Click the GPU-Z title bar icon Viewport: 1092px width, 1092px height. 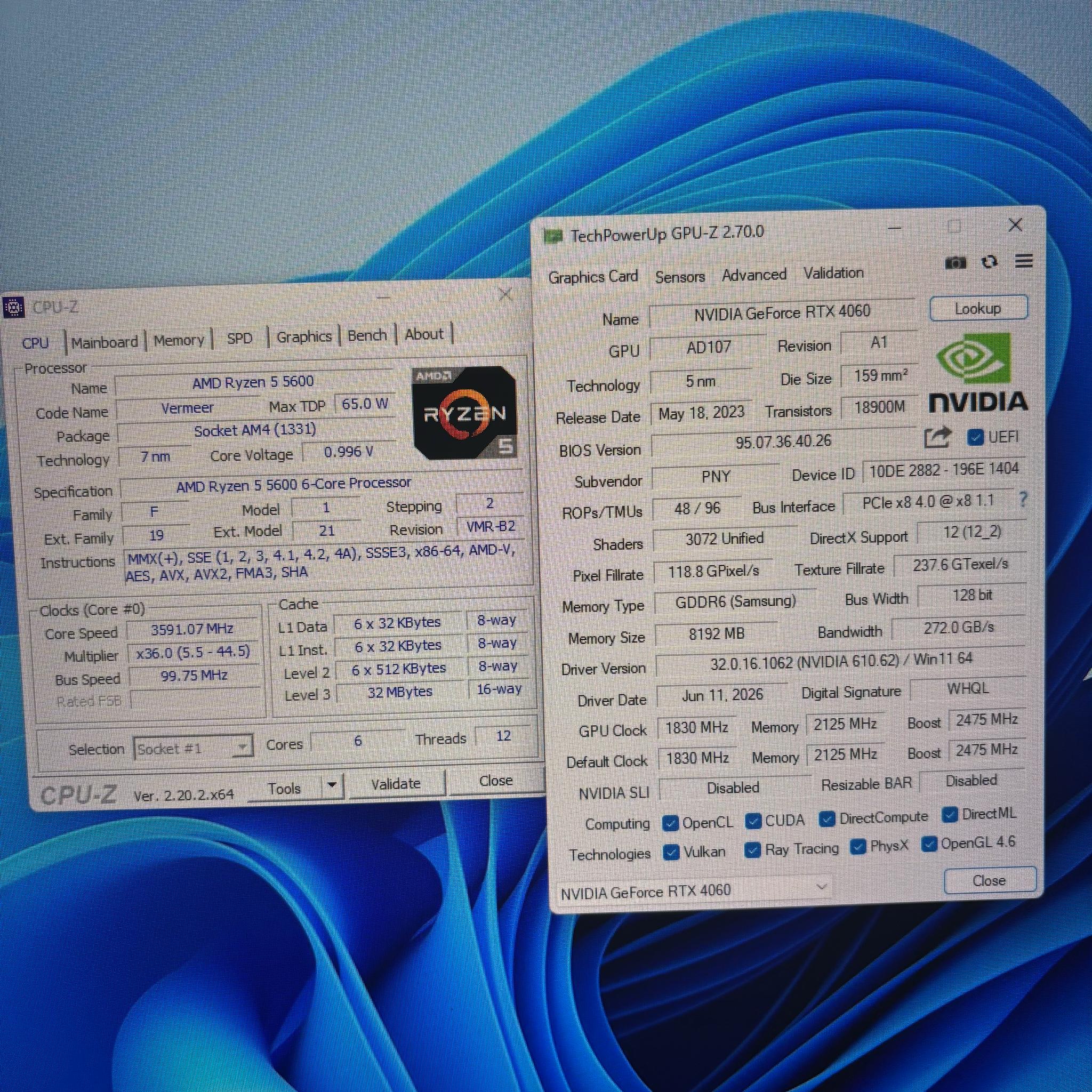tap(553, 236)
